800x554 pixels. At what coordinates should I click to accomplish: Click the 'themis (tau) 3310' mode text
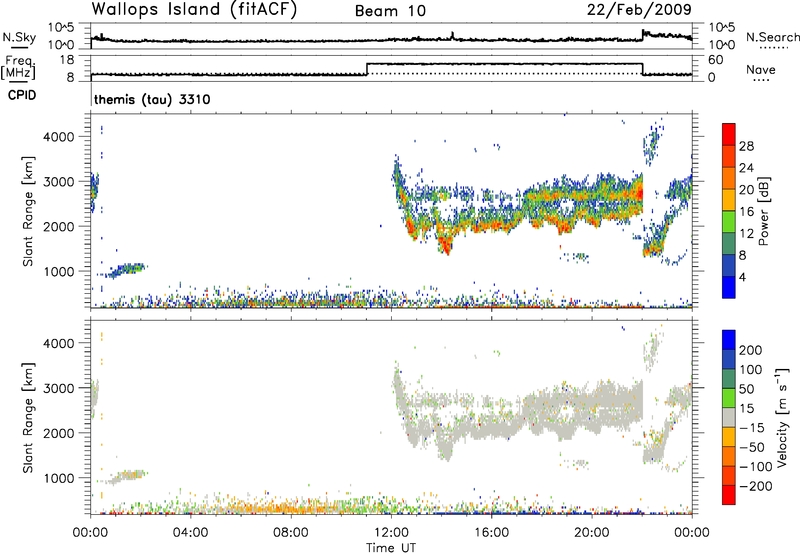[152, 99]
